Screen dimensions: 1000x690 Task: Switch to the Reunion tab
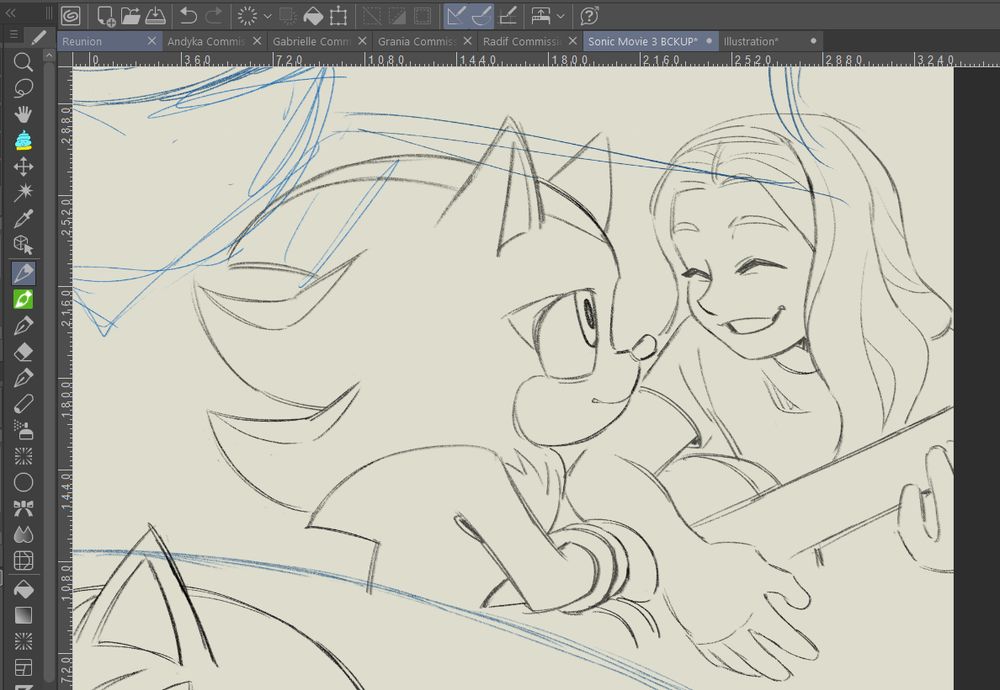(82, 41)
